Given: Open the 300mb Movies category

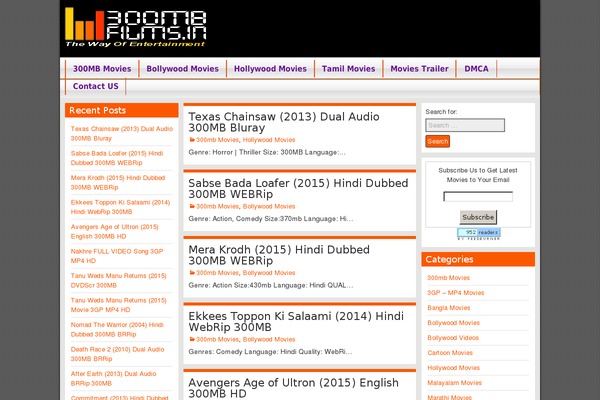Looking at the screenshot, I should pos(448,278).
